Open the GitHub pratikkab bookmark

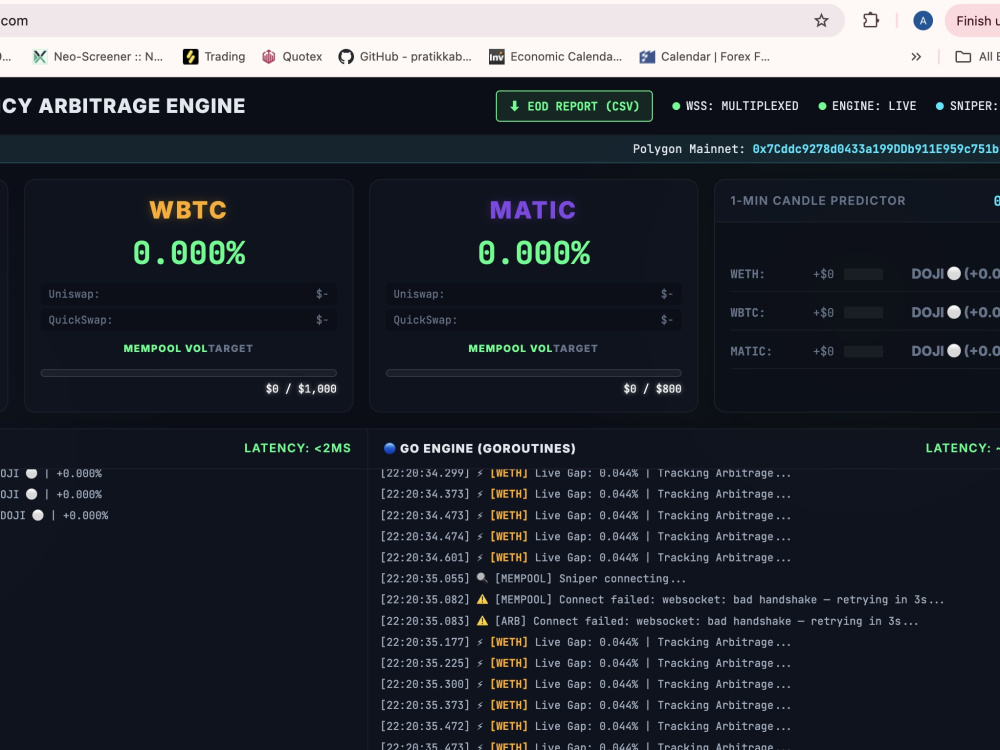pos(405,57)
